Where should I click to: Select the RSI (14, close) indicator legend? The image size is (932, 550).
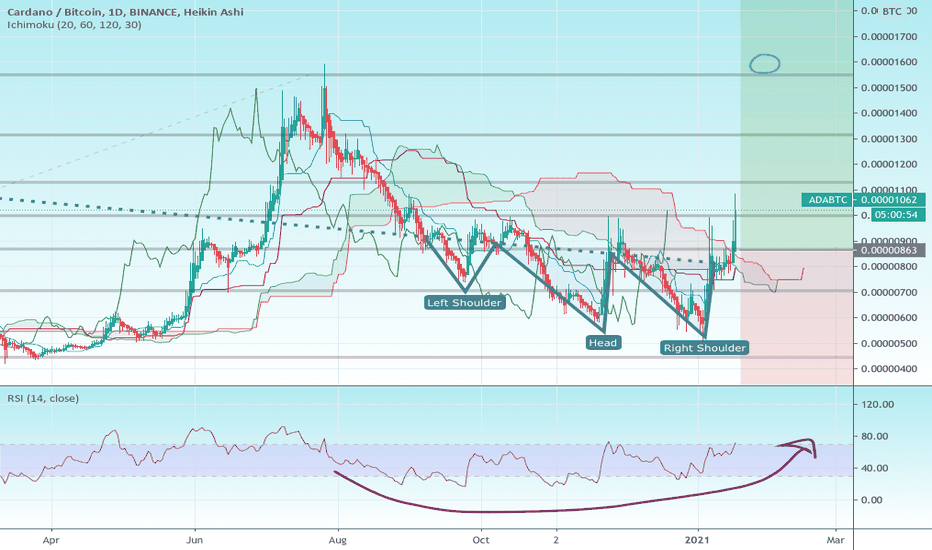tap(43, 398)
